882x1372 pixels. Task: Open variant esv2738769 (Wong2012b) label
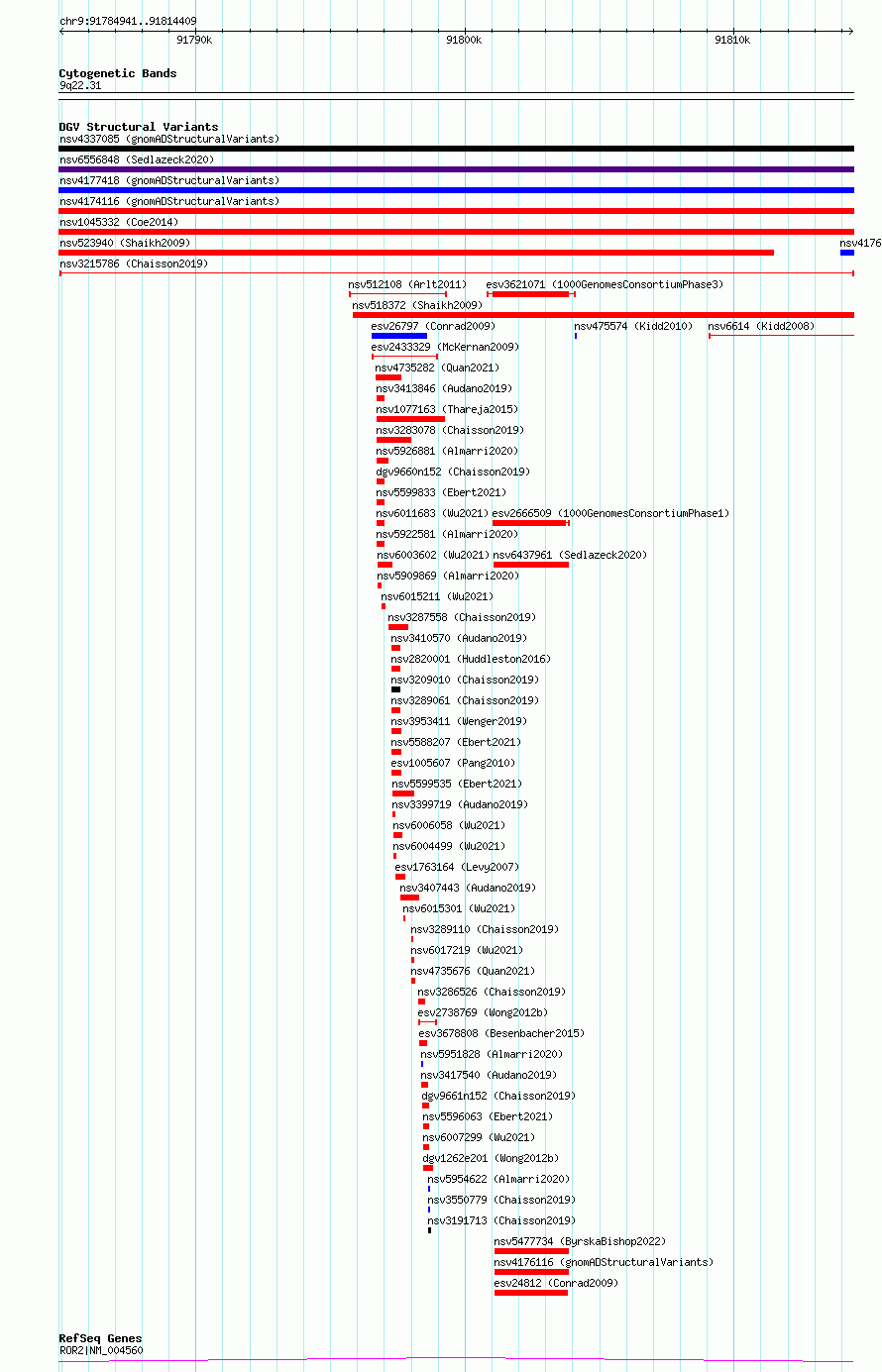[483, 1012]
